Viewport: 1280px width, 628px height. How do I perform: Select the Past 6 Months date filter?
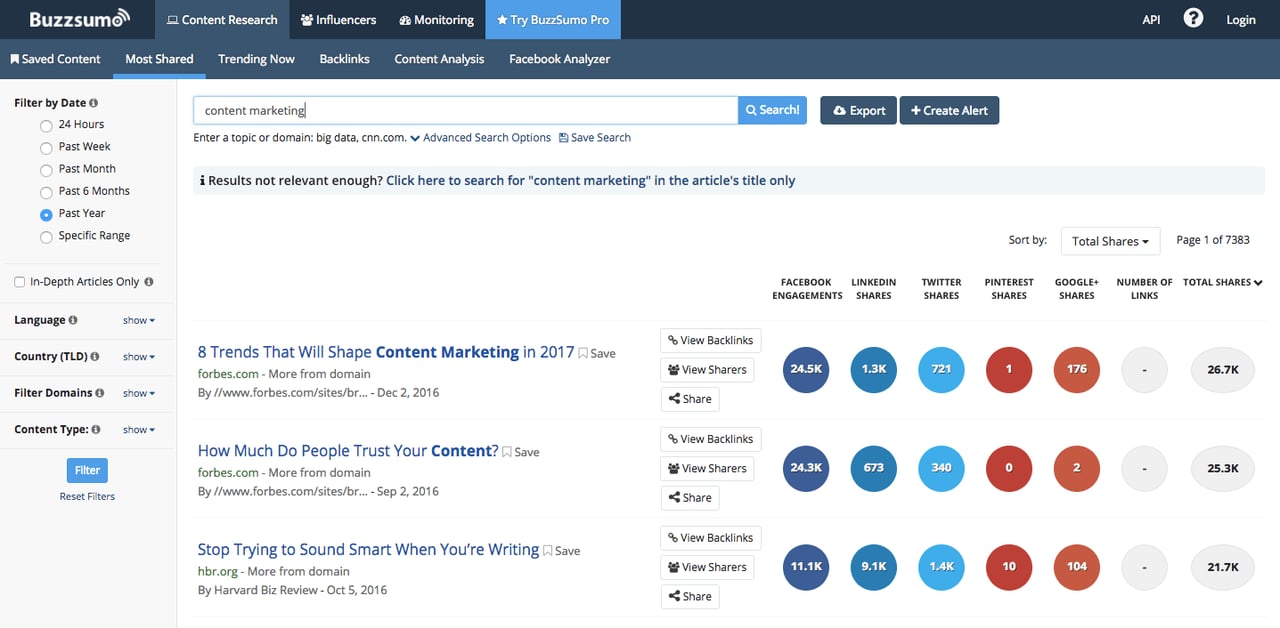[x=46, y=192]
